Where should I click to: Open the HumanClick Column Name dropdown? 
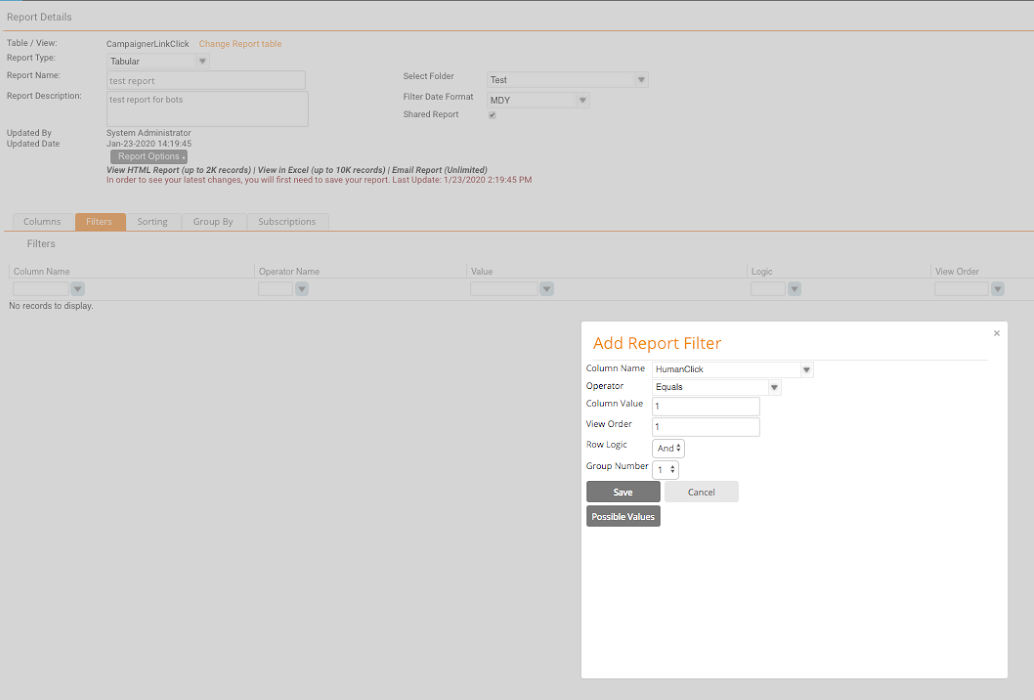click(x=804, y=368)
